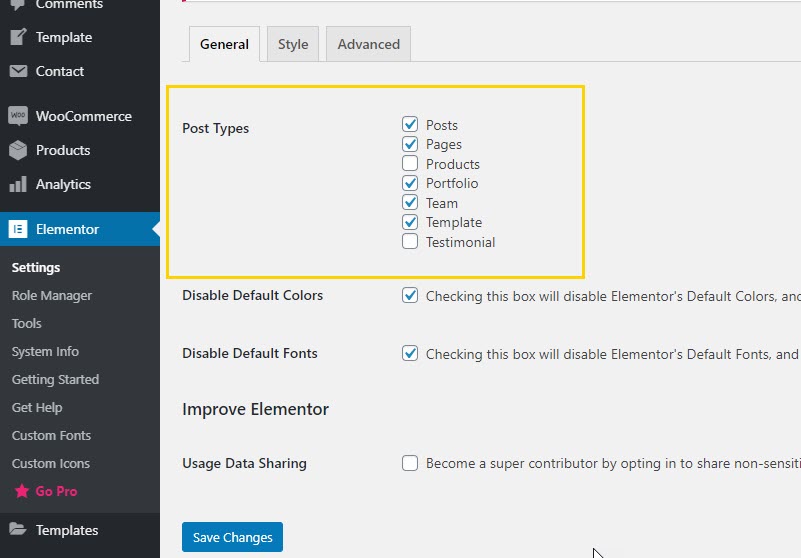The image size is (801, 558).
Task: Switch to the Advanced tab
Action: pos(368,44)
